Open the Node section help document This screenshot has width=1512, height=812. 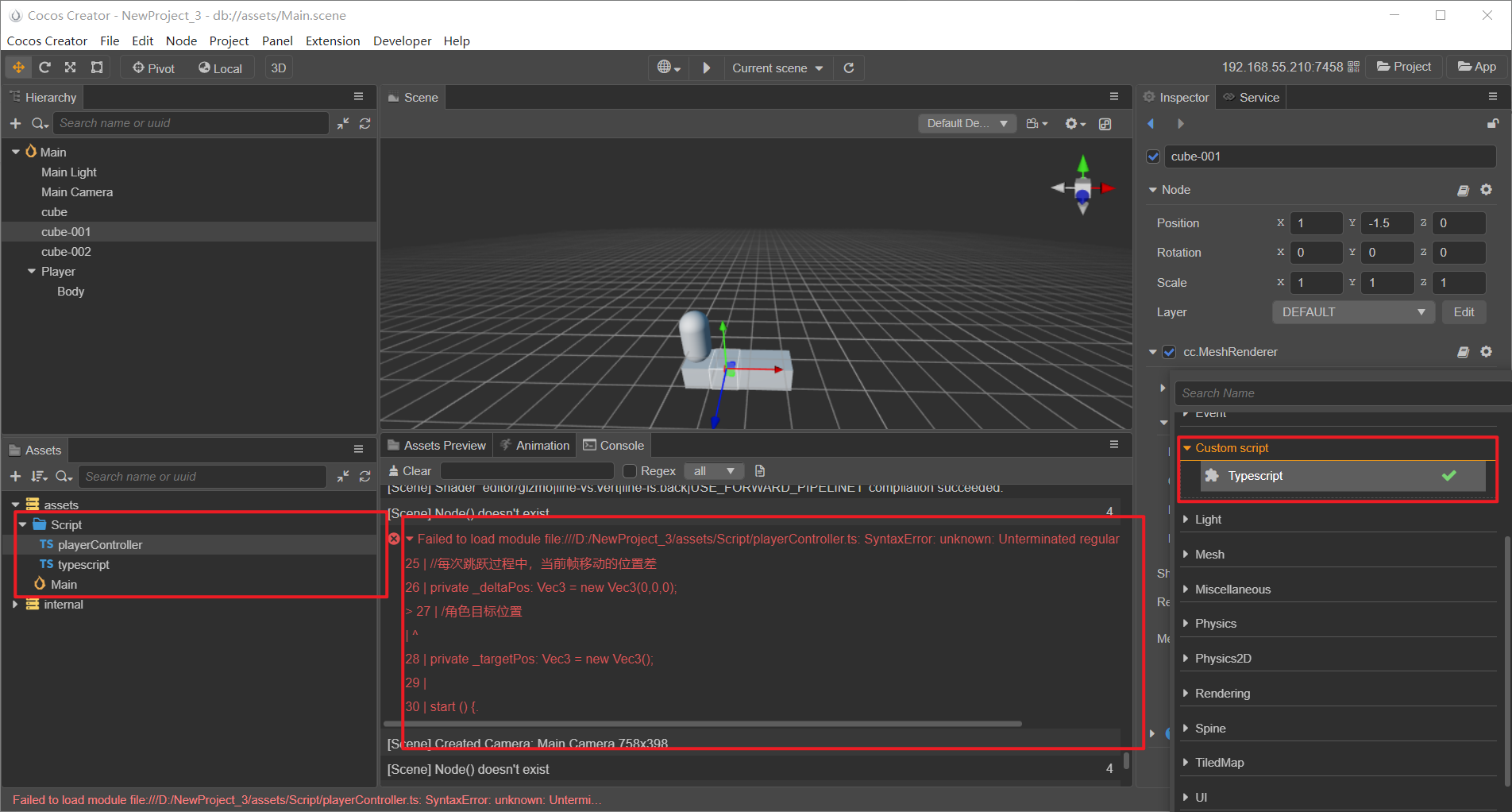(1463, 190)
